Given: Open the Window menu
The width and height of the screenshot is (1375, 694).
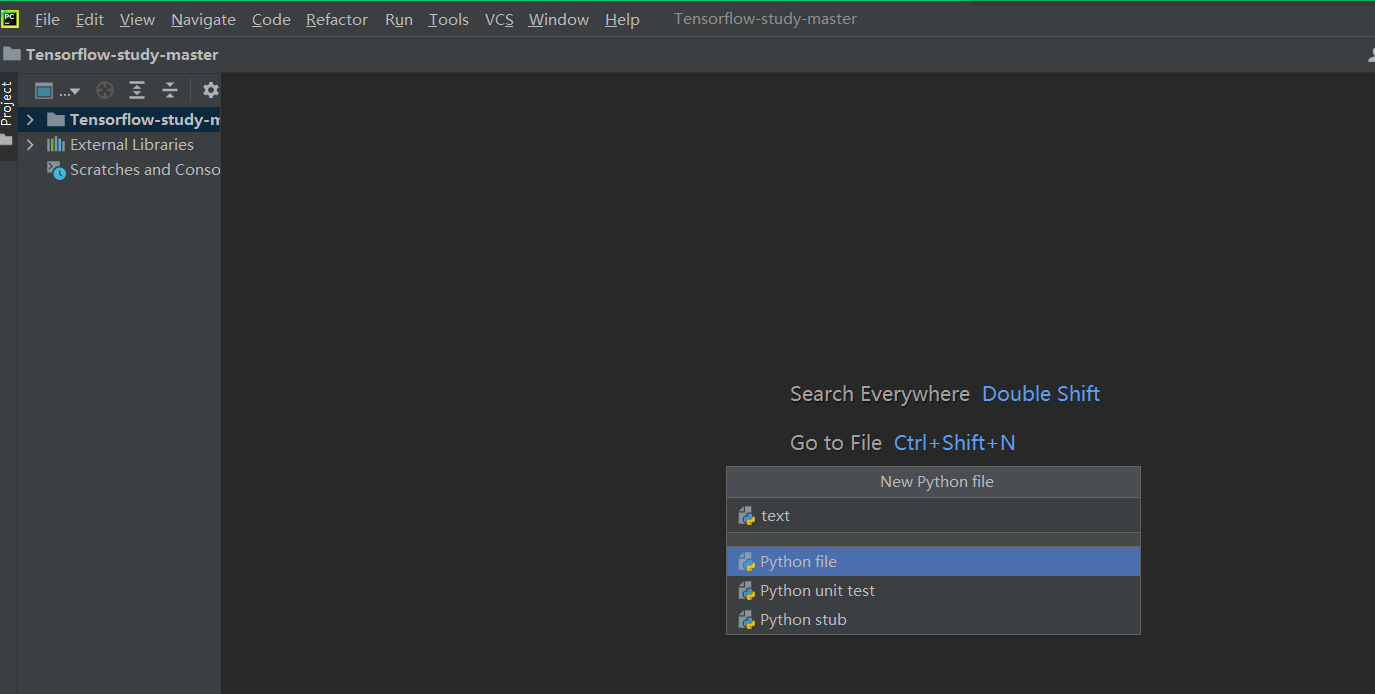Looking at the screenshot, I should [559, 19].
